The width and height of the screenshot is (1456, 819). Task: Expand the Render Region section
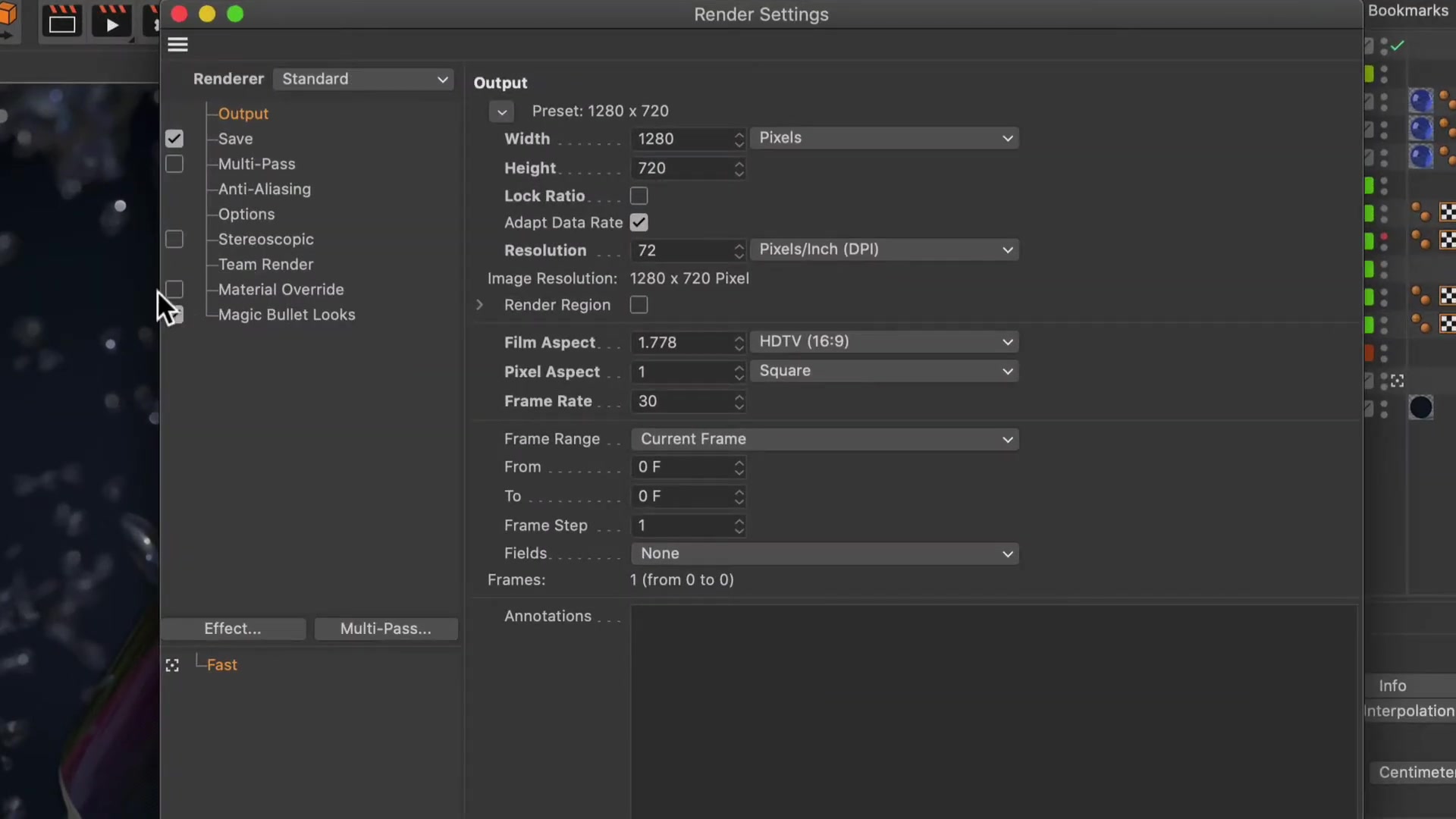point(479,305)
